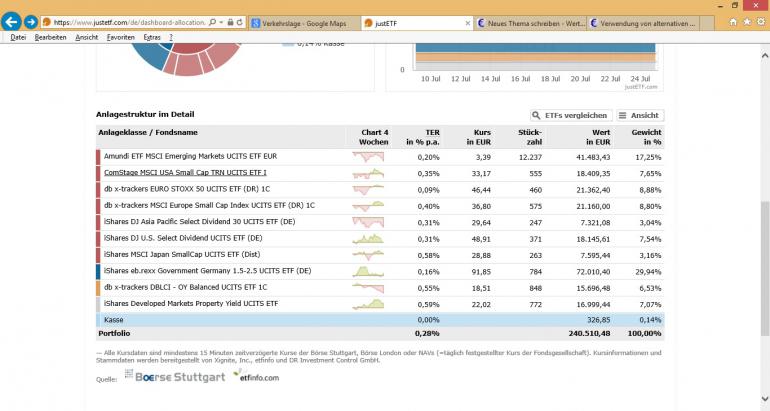Switch to Verkehrslage - Google Maps tab

tap(304, 23)
